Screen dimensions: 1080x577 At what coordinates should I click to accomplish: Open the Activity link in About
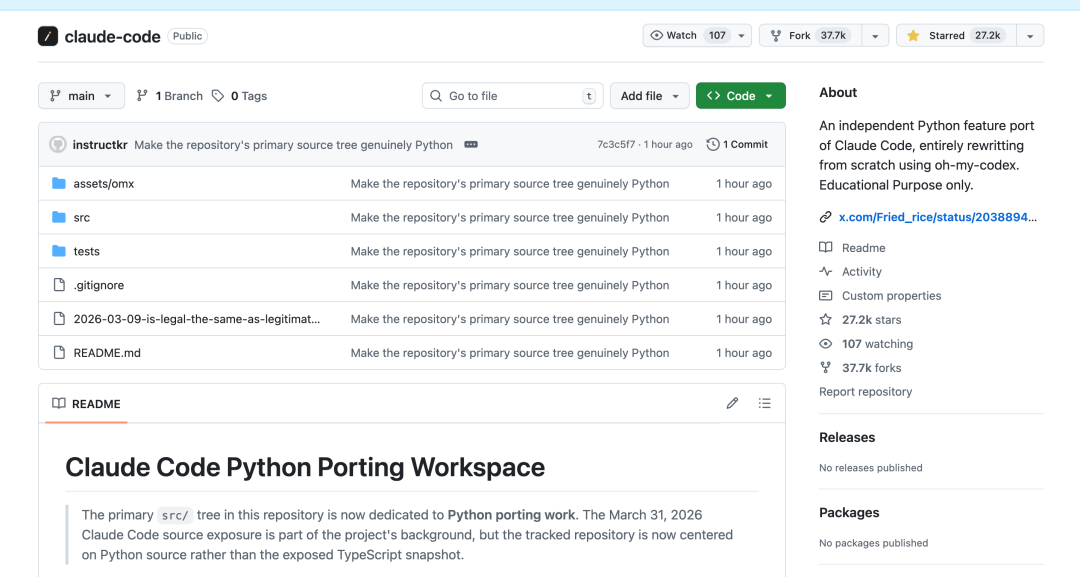[861, 271]
